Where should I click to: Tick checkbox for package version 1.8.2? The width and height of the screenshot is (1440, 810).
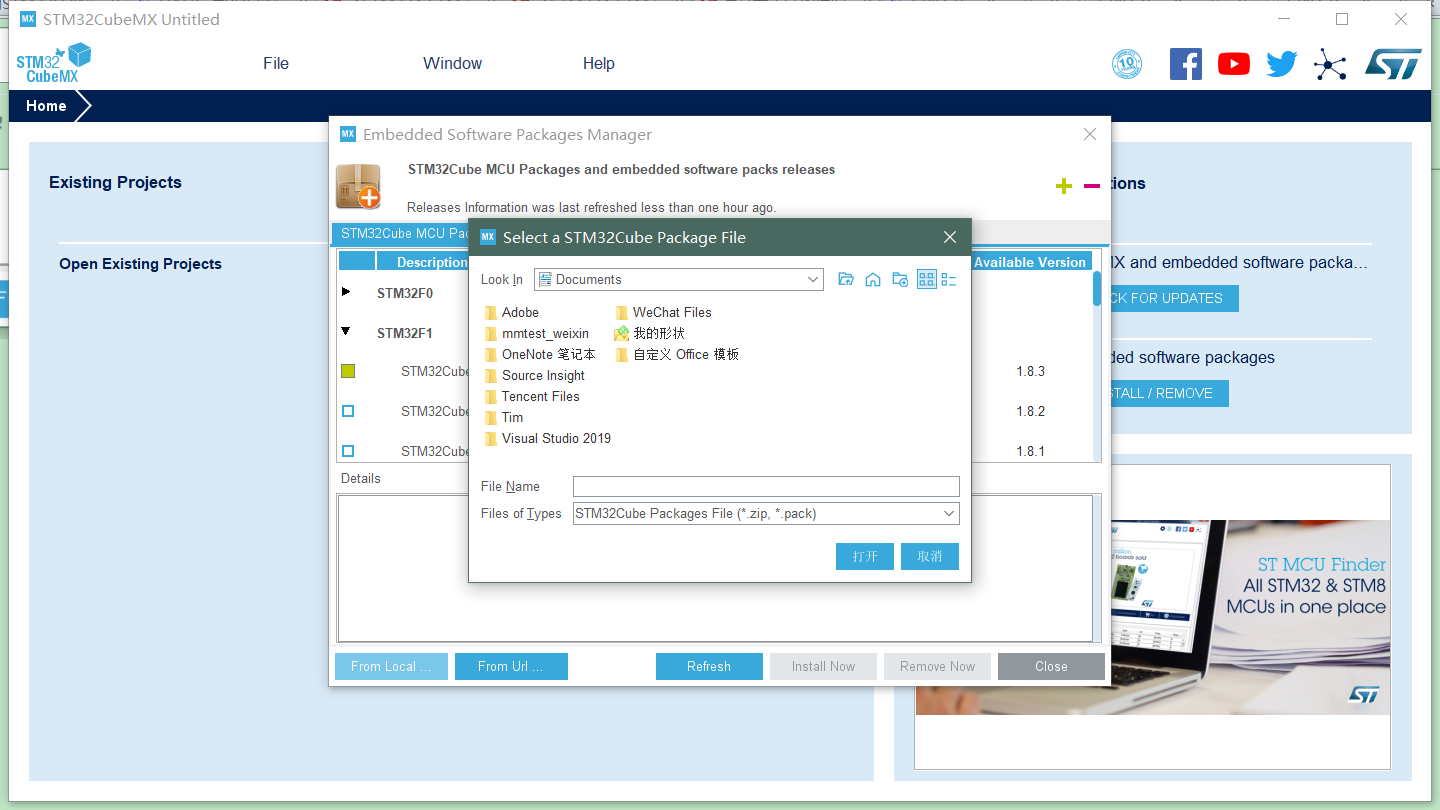click(348, 411)
